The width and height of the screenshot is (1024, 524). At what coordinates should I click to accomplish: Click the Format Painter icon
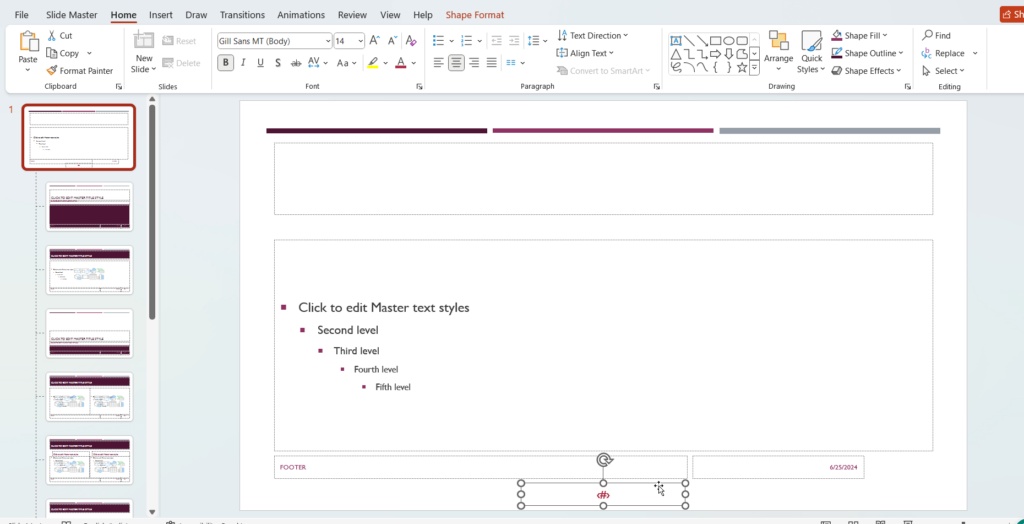[52, 71]
